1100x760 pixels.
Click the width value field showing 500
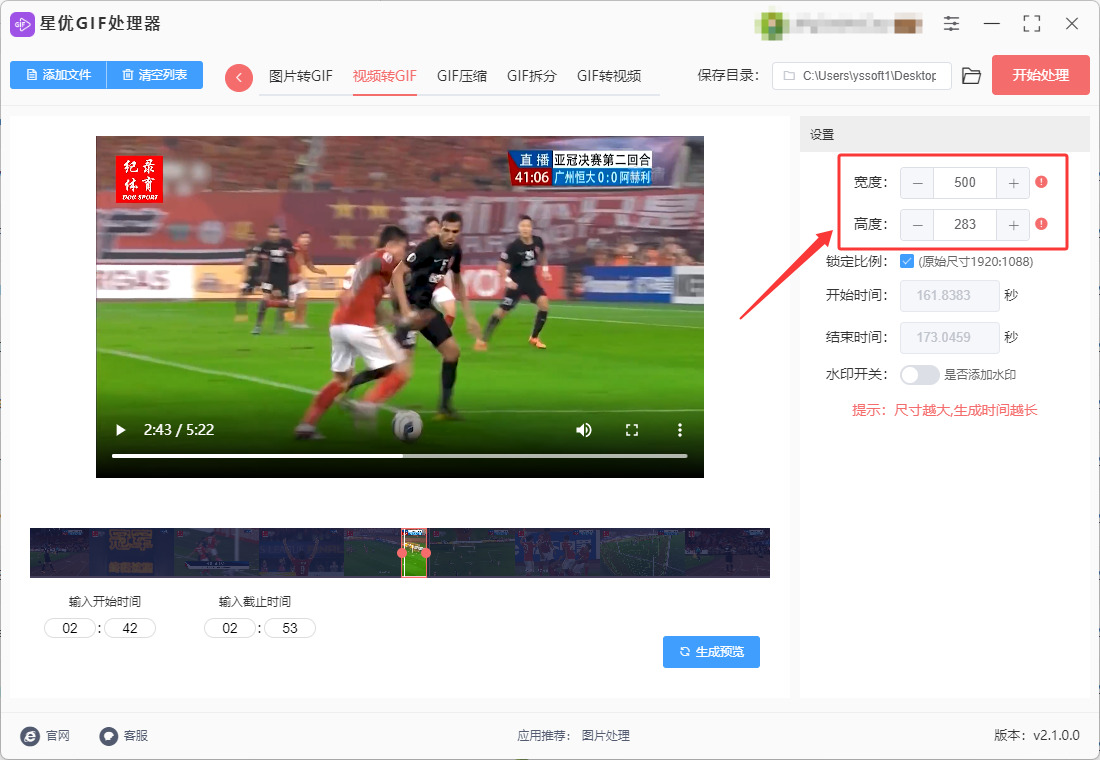click(x=965, y=183)
